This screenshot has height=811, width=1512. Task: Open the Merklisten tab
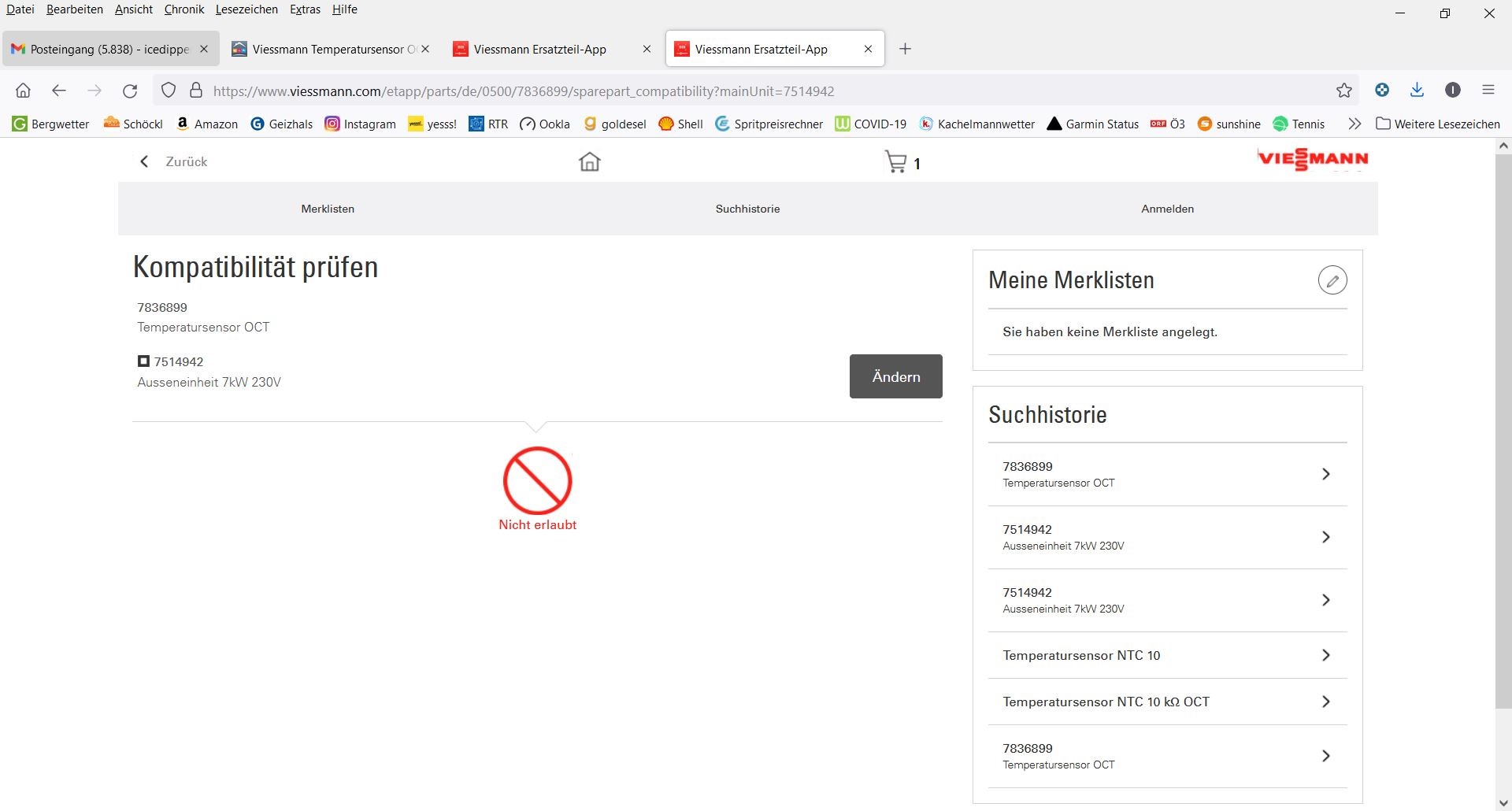point(328,209)
